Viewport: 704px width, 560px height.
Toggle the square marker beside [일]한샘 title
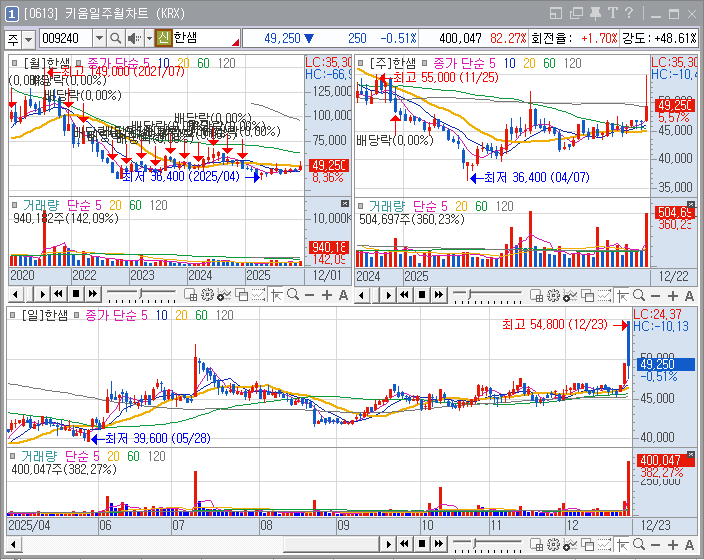click(x=13, y=315)
